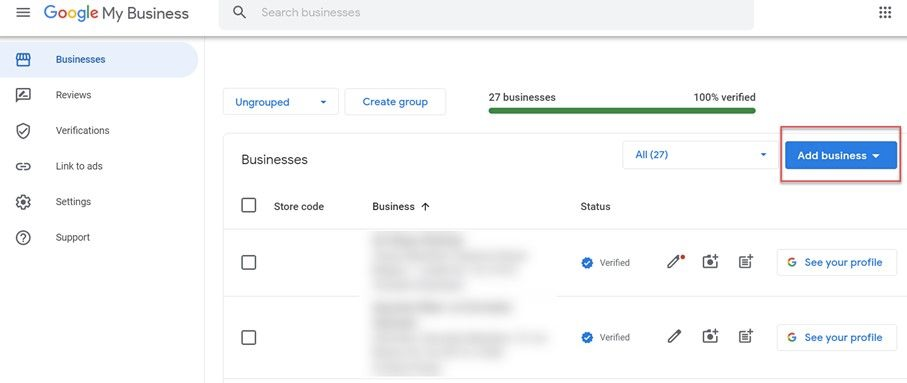Go to Businesses section

pos(99,60)
